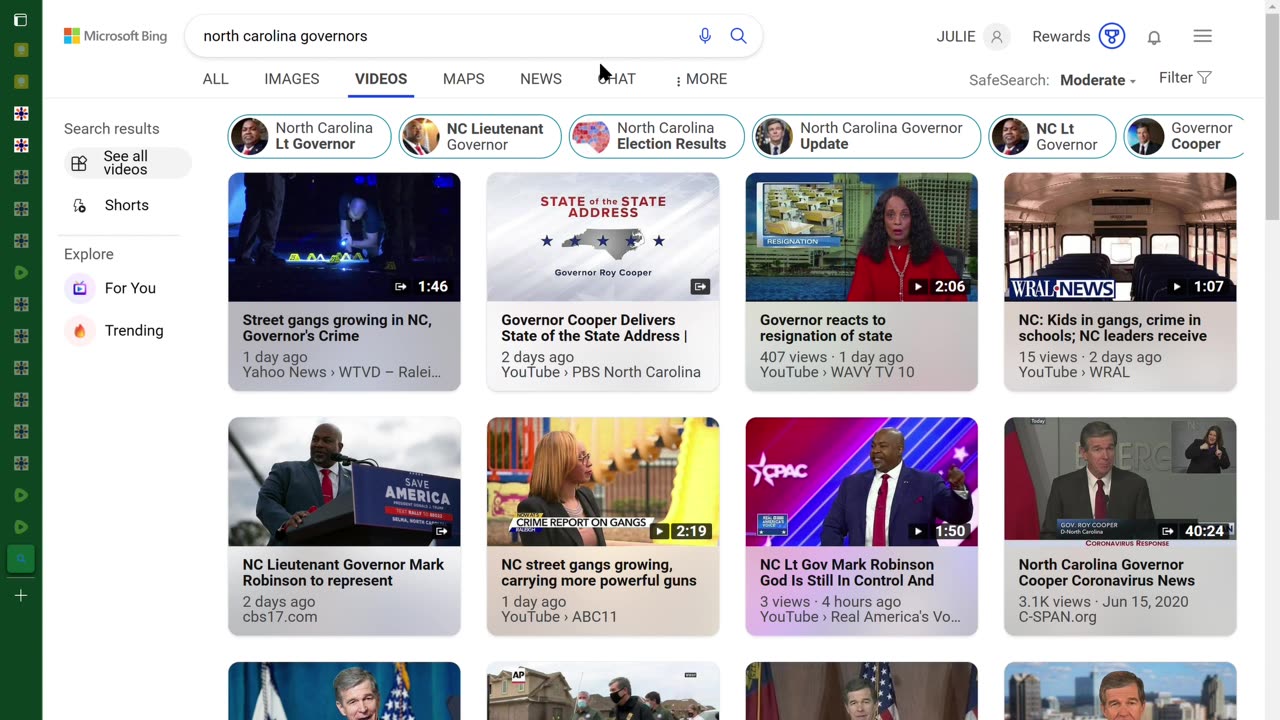Select the NC Lt Governor chip

point(1052,136)
